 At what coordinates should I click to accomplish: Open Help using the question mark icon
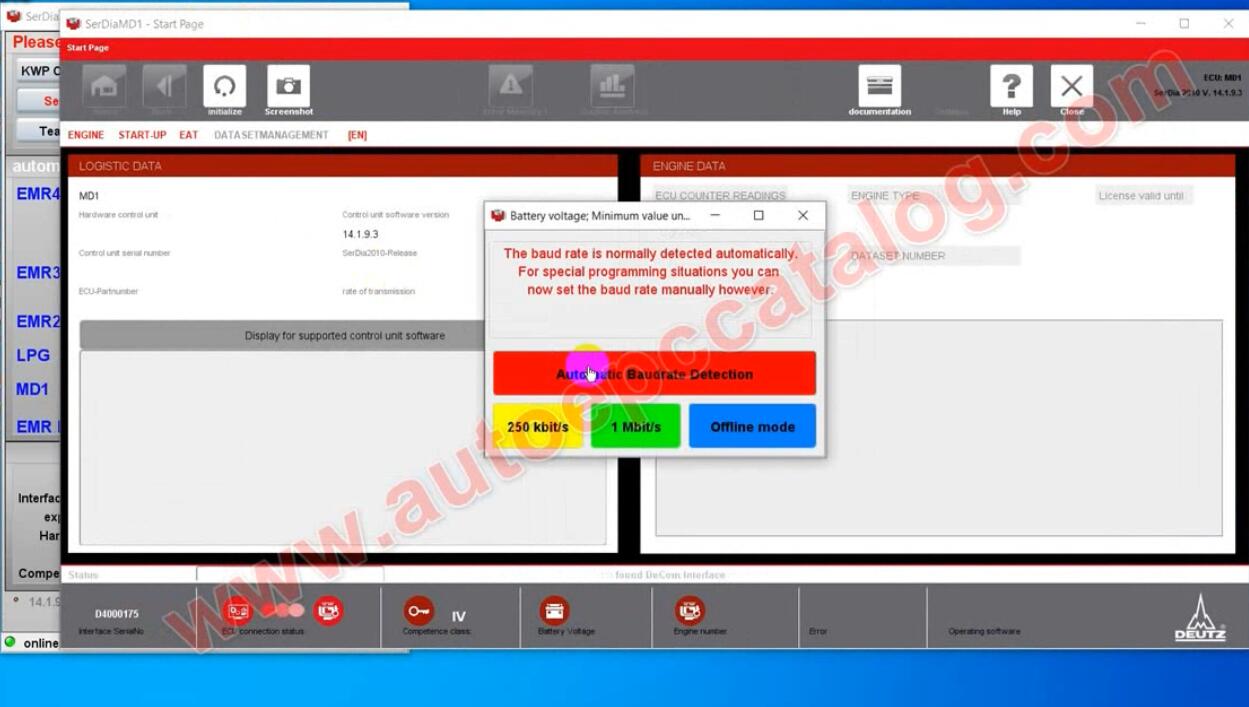(1010, 87)
